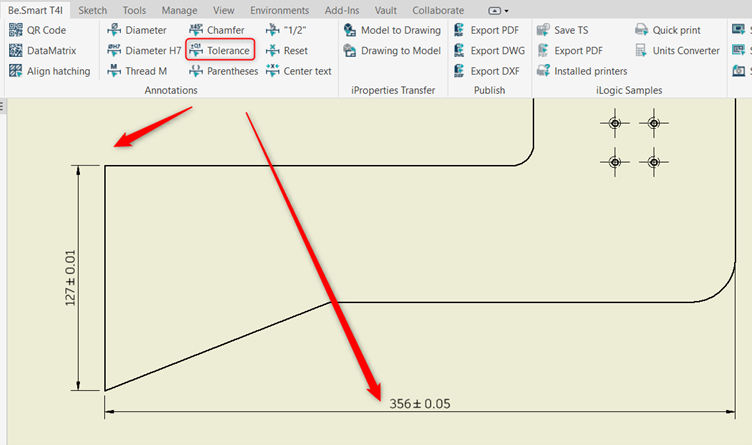Click the Reset annotation icon

[x=272, y=50]
